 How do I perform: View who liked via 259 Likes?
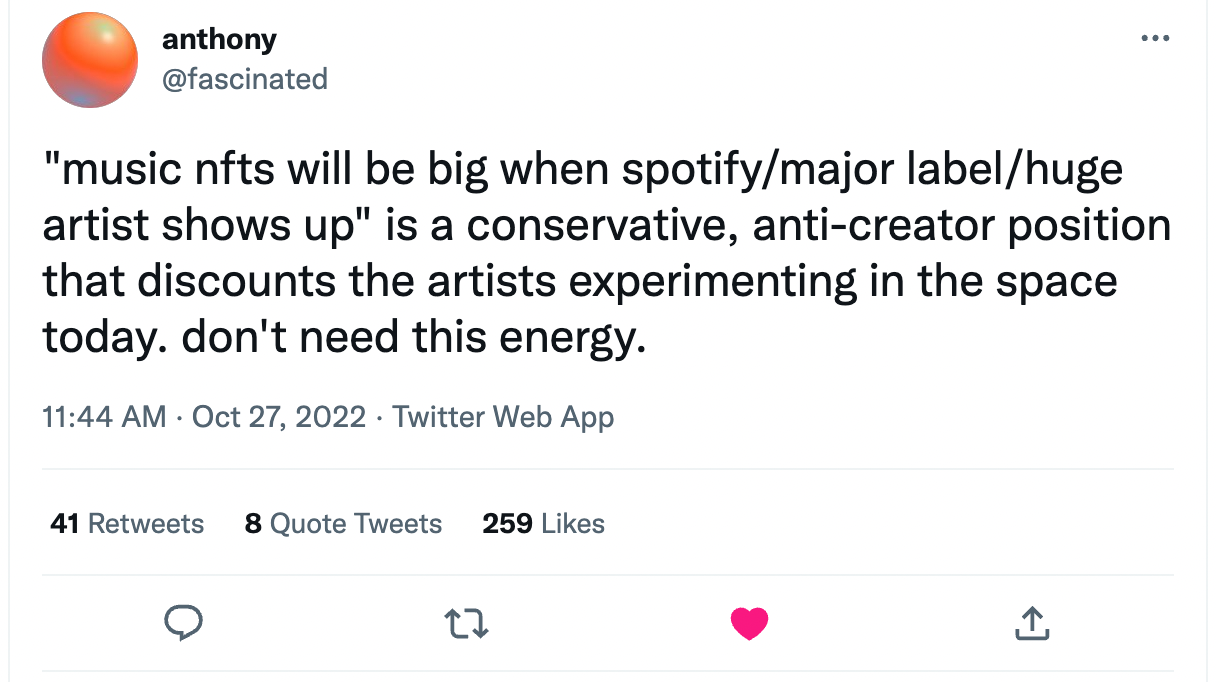[x=543, y=523]
